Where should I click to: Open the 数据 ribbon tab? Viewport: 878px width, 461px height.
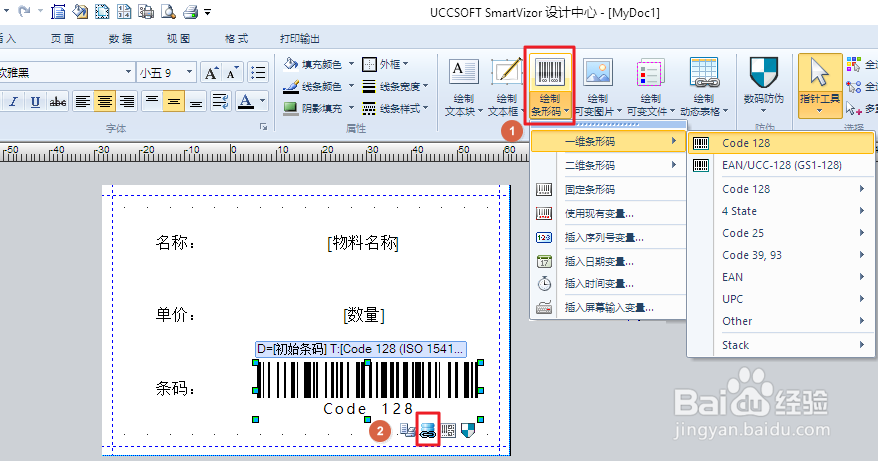(120, 39)
